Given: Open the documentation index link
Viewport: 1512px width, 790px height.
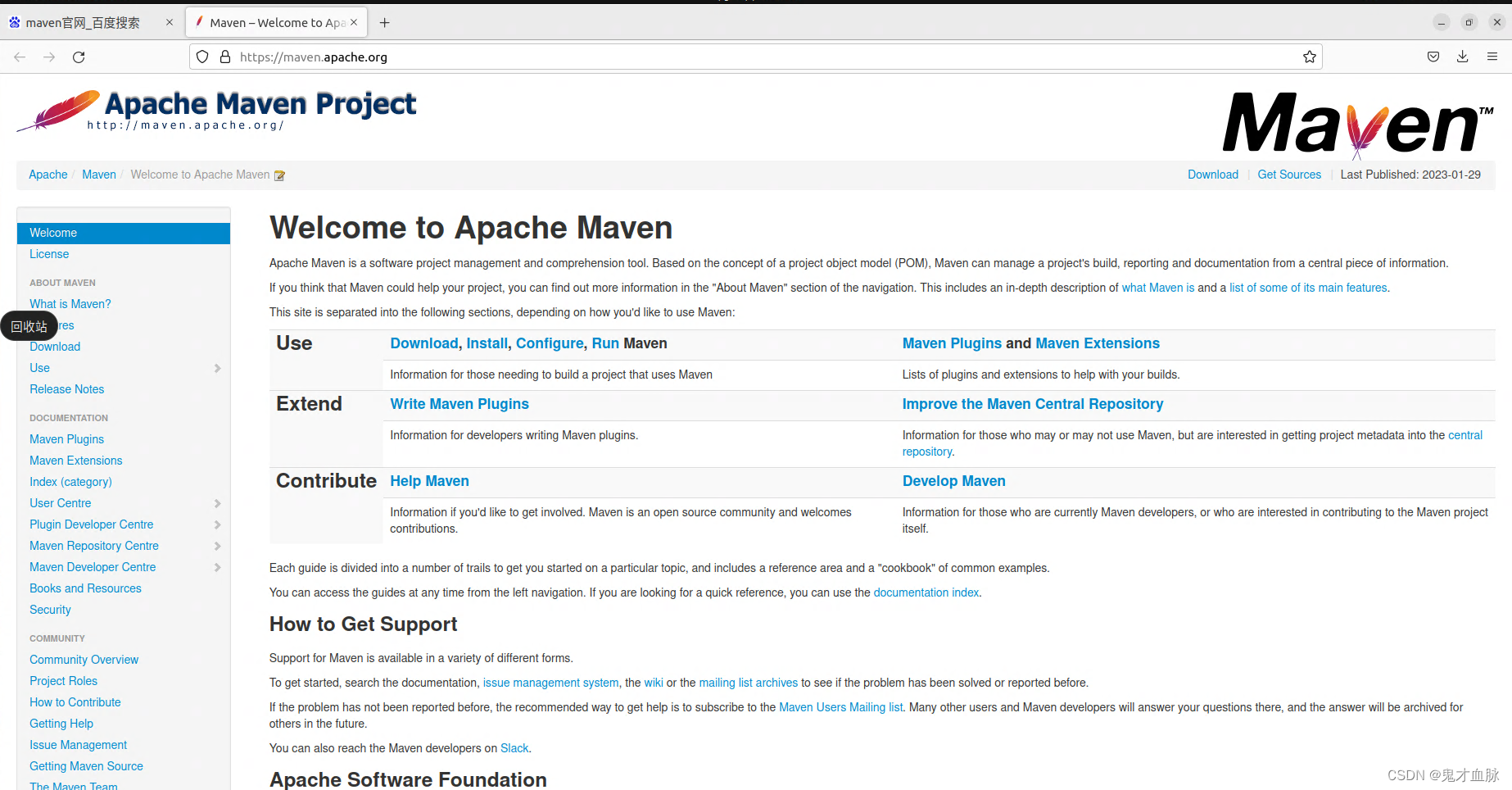Looking at the screenshot, I should [926, 592].
